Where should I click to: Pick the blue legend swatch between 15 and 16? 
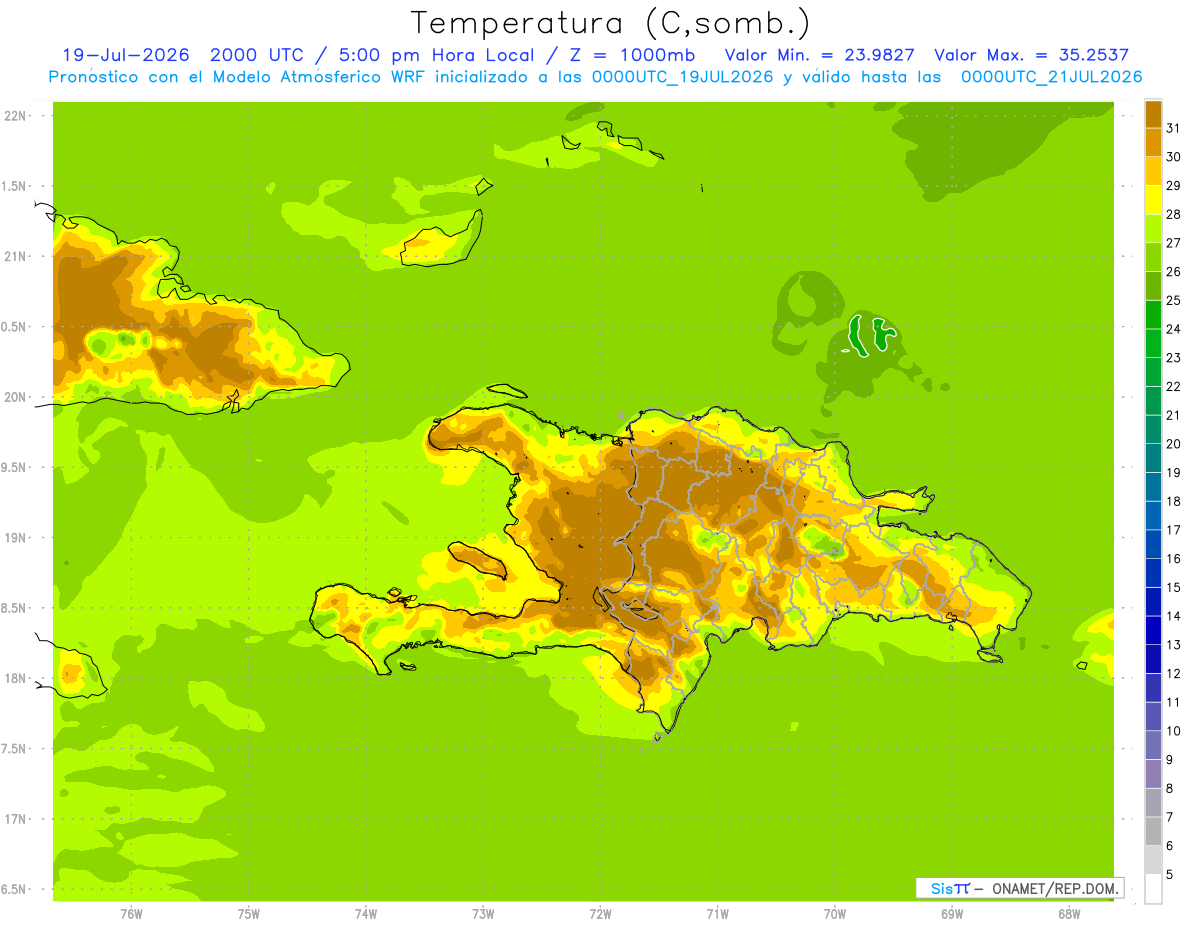coord(1153,573)
